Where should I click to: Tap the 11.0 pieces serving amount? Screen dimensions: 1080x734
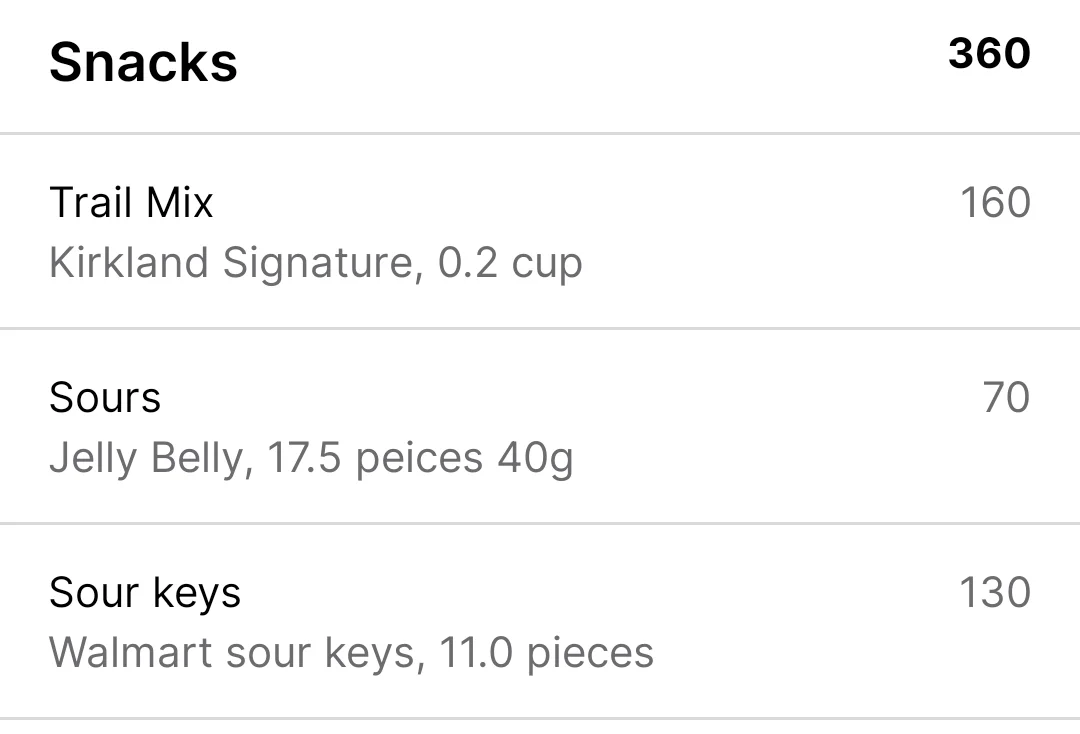(546, 653)
